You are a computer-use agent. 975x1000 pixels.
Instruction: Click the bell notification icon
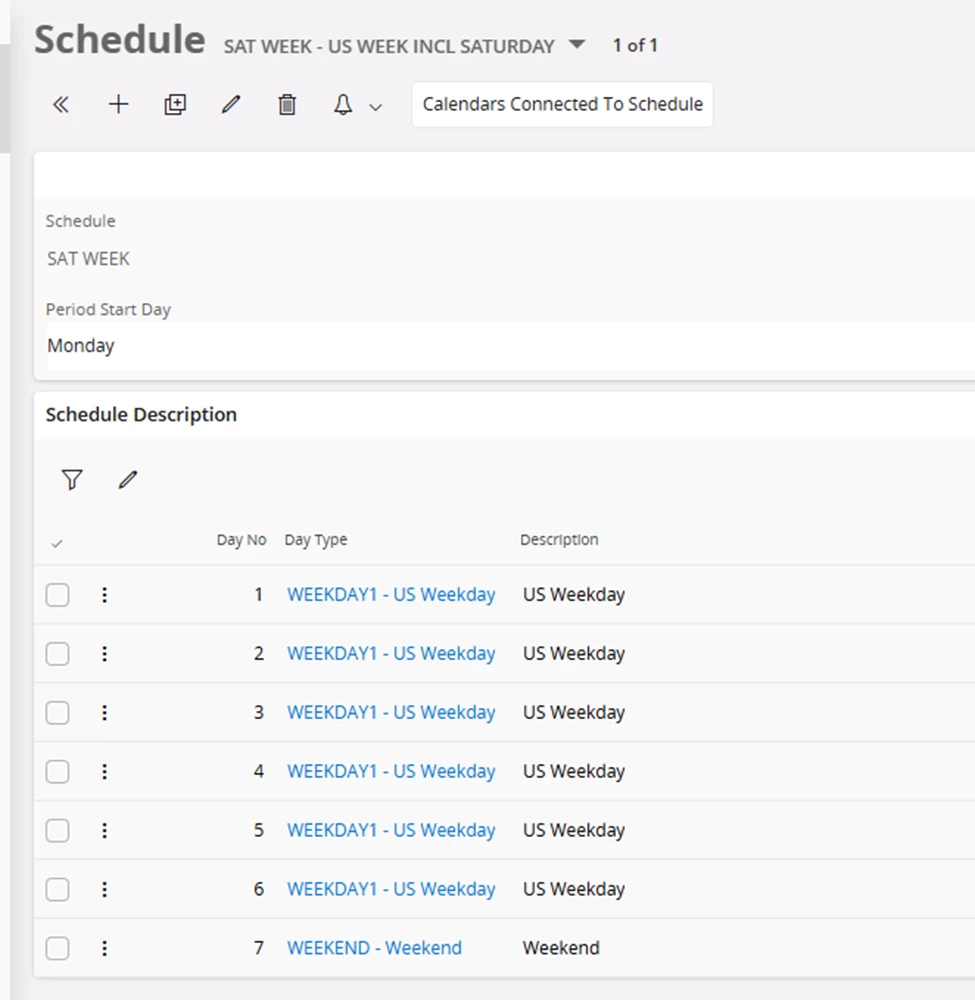[343, 105]
